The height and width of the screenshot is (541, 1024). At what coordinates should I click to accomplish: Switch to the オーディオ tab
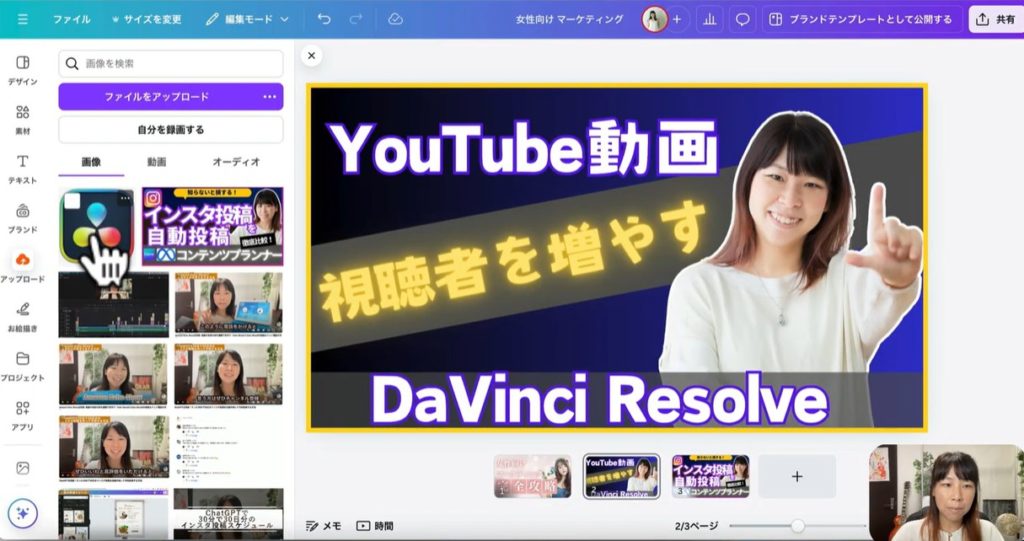(x=237, y=162)
